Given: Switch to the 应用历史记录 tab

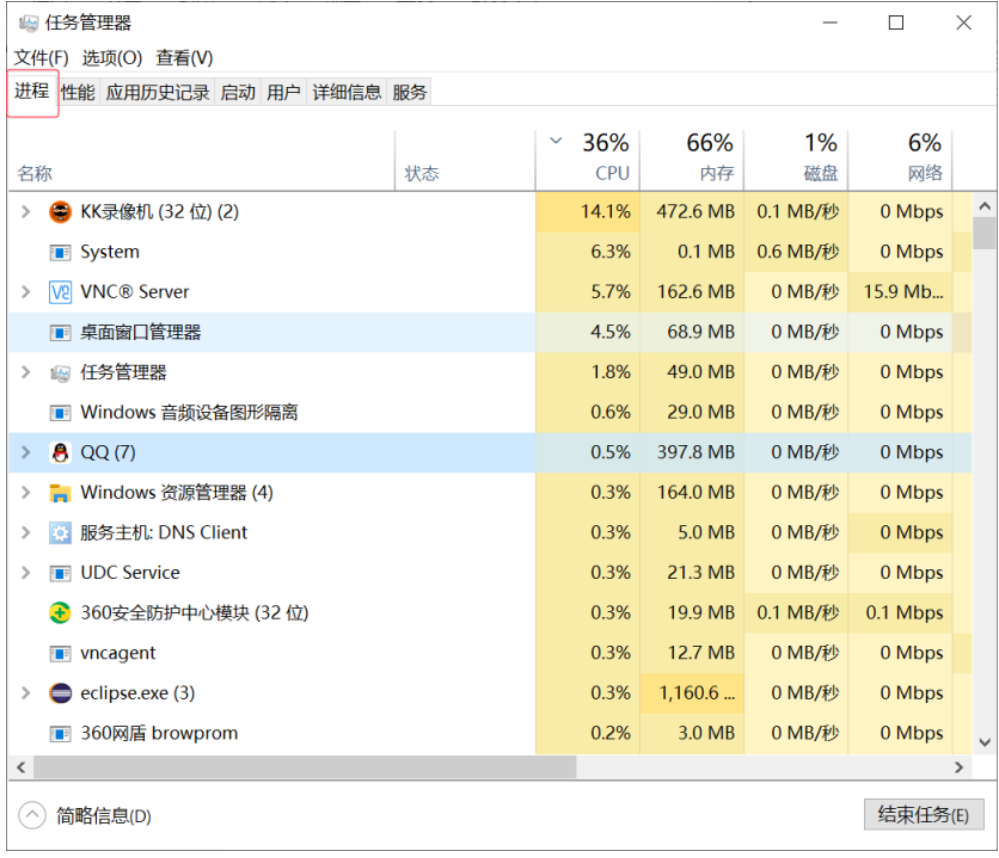Looking at the screenshot, I should (x=157, y=92).
